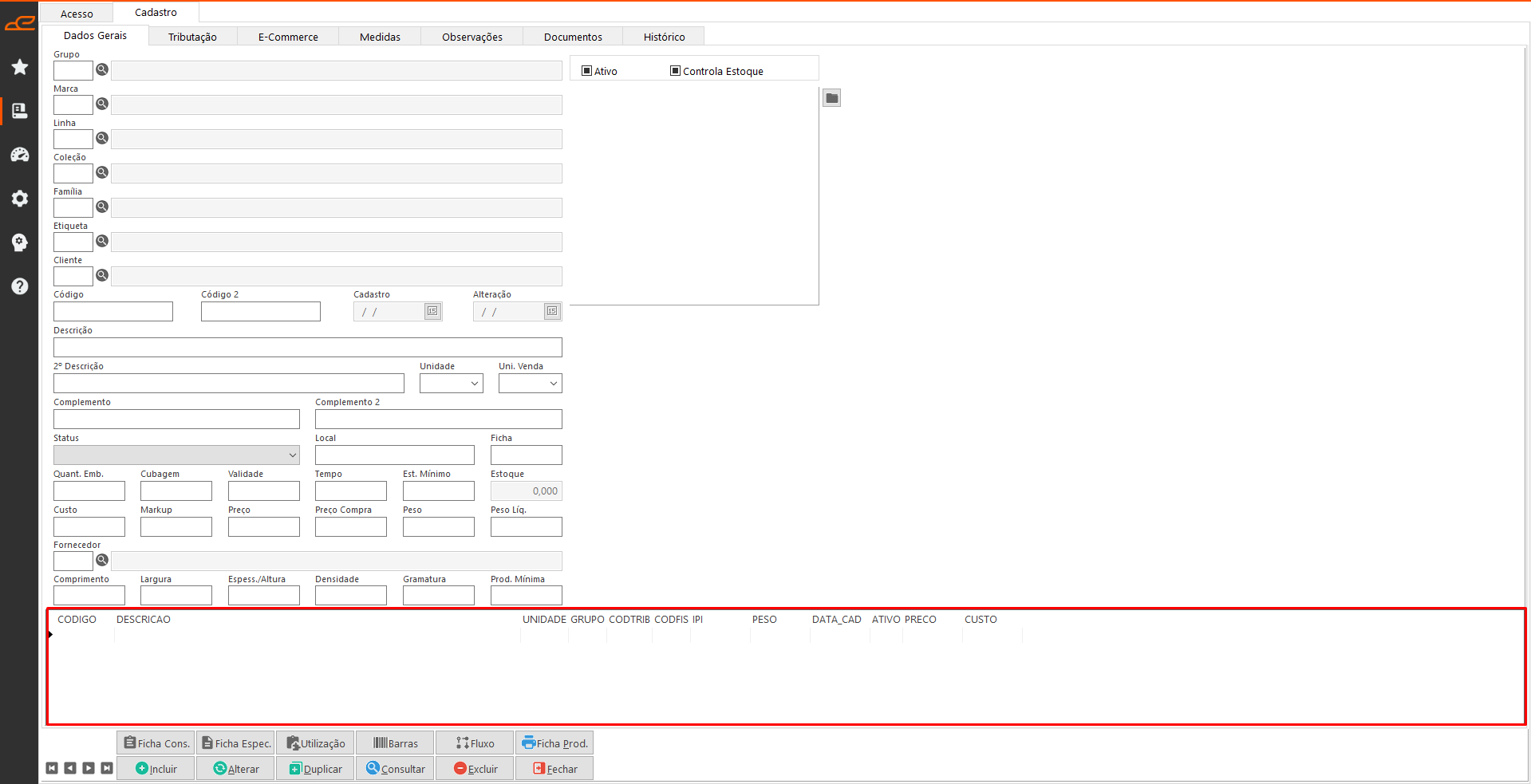Click the help question mark icon
This screenshot has height=784, width=1531.
pyautogui.click(x=20, y=286)
